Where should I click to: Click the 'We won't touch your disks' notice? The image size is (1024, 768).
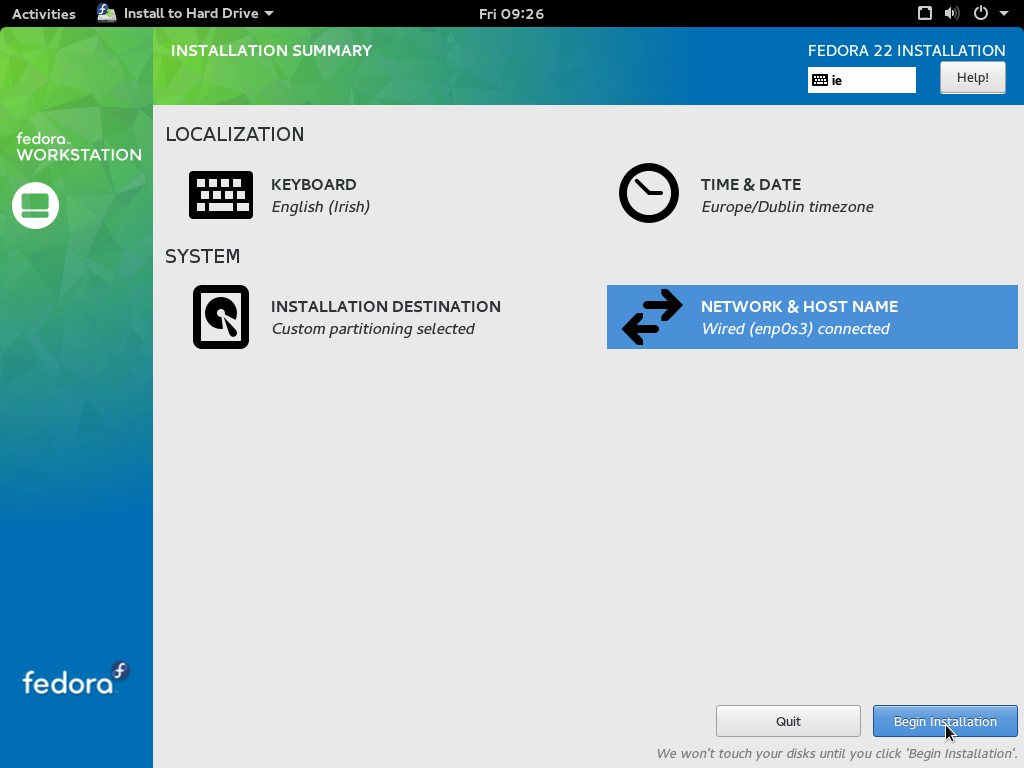click(x=837, y=754)
